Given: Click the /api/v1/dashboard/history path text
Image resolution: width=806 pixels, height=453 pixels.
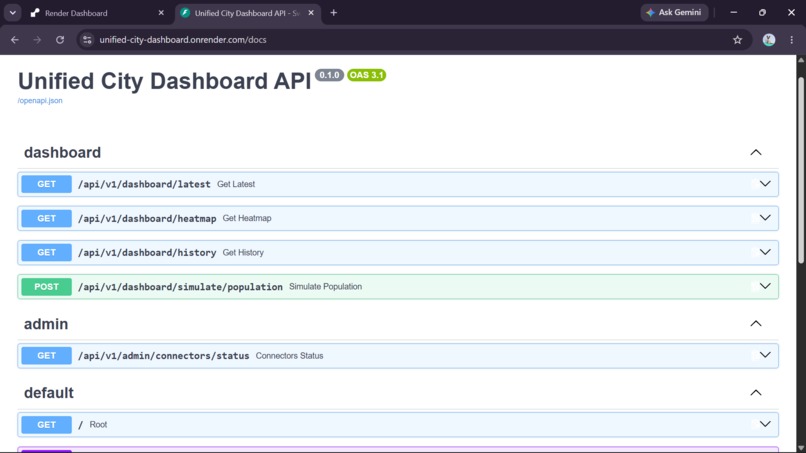Looking at the screenshot, I should (147, 252).
